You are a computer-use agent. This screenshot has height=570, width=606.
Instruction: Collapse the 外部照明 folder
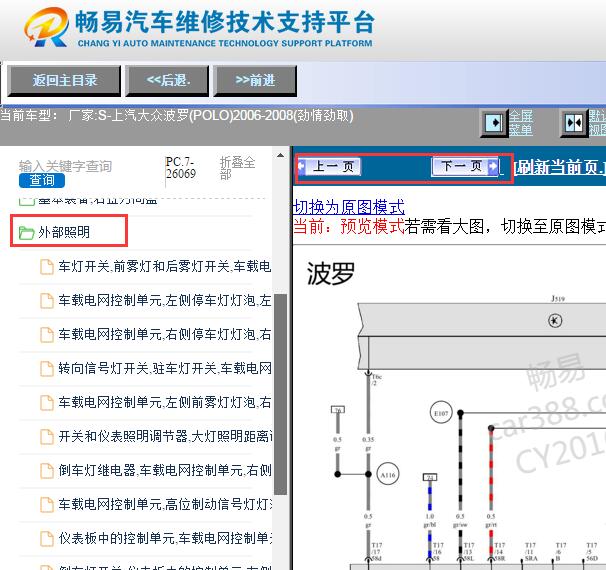point(64,232)
